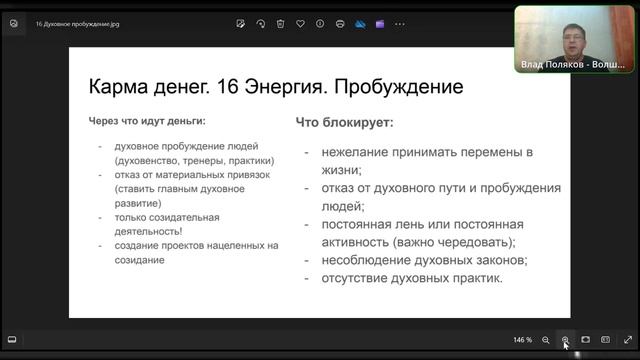Screen dimensions: 640x360
Task: Click the OneDrive cloud icon
Action: (x=360, y=24)
